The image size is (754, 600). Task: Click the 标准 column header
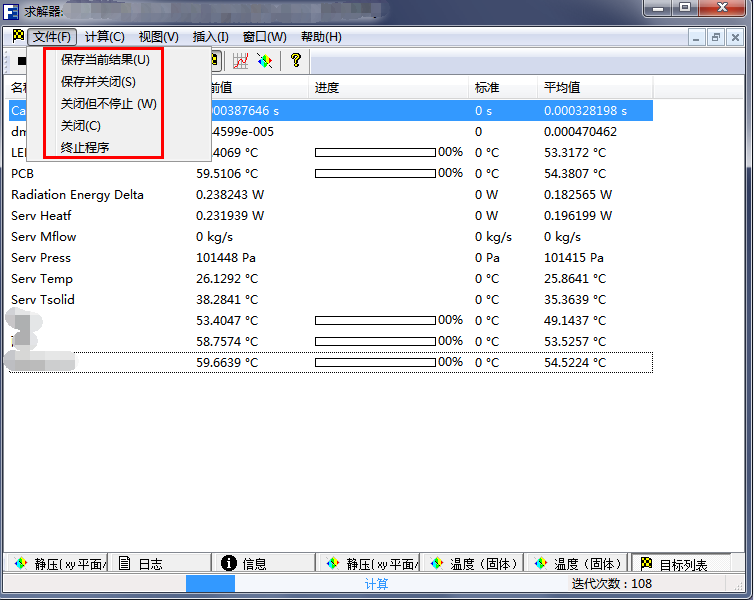coord(503,88)
